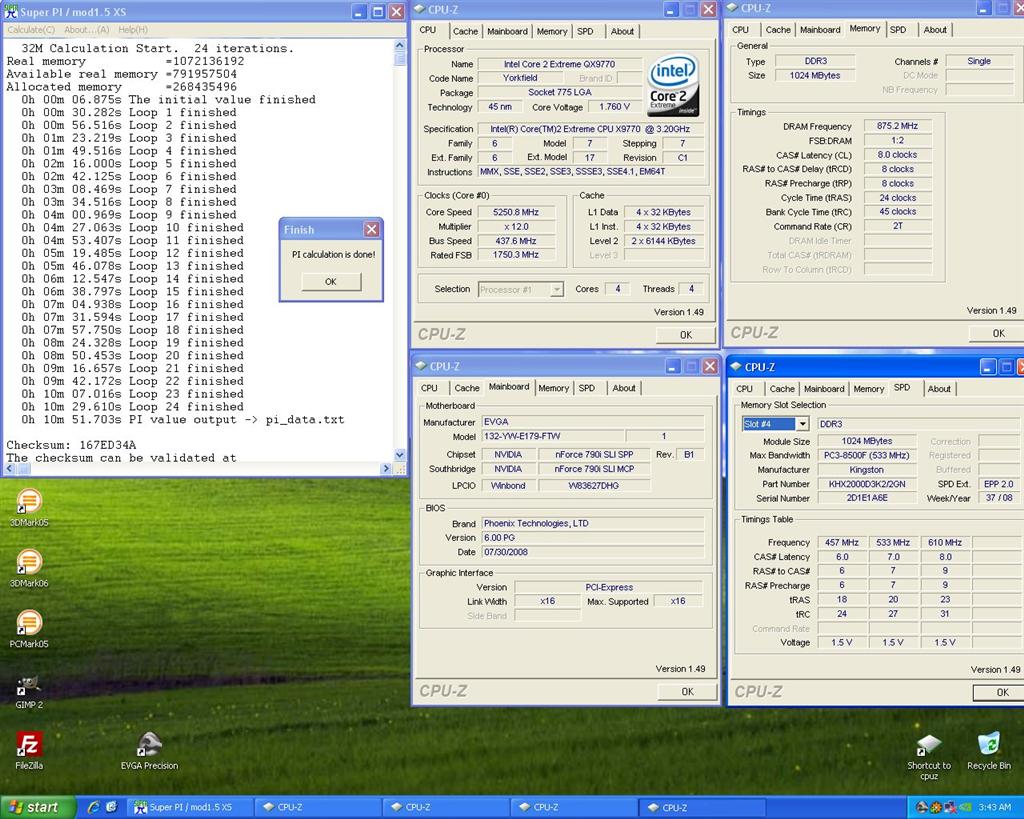Click OK in the Finish dialog

pyautogui.click(x=330, y=281)
